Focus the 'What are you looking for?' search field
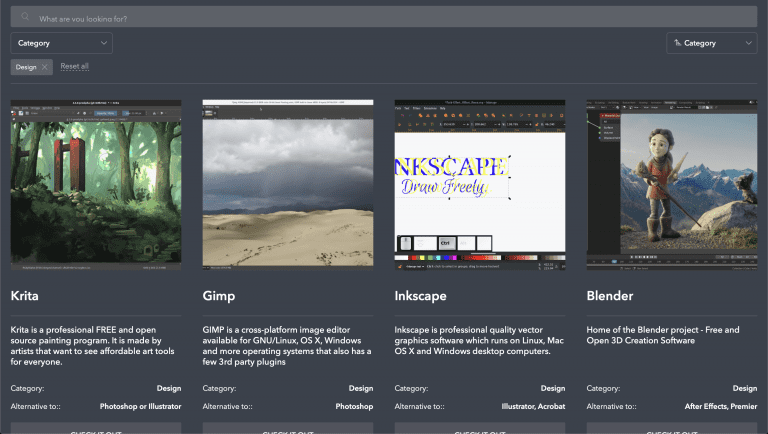Image resolution: width=768 pixels, height=434 pixels. point(384,17)
